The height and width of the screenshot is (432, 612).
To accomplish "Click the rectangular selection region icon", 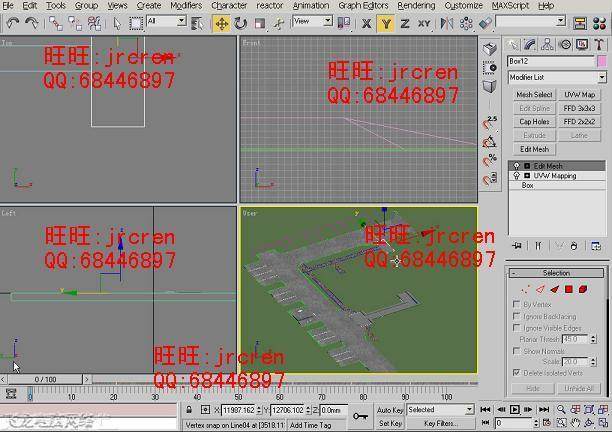I will (x=136, y=23).
